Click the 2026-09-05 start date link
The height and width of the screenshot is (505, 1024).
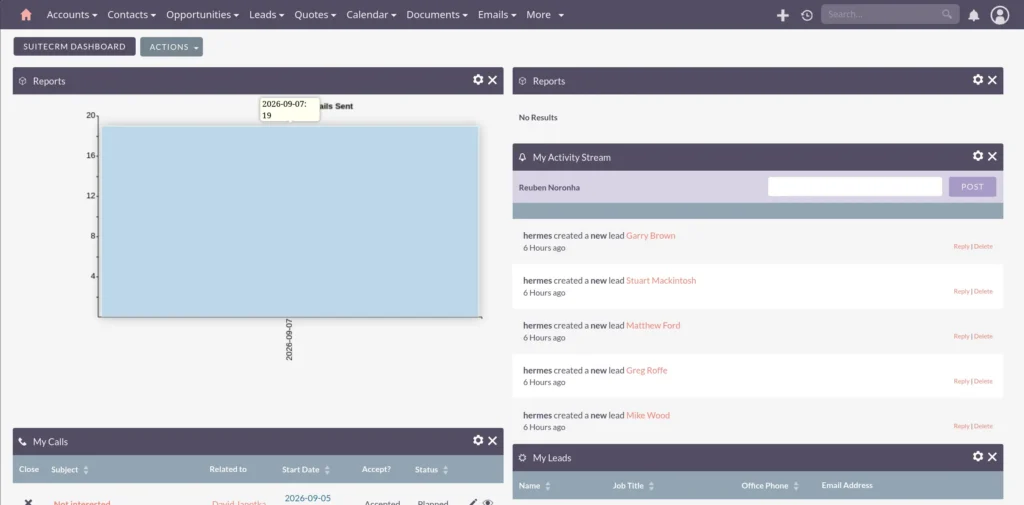[308, 498]
